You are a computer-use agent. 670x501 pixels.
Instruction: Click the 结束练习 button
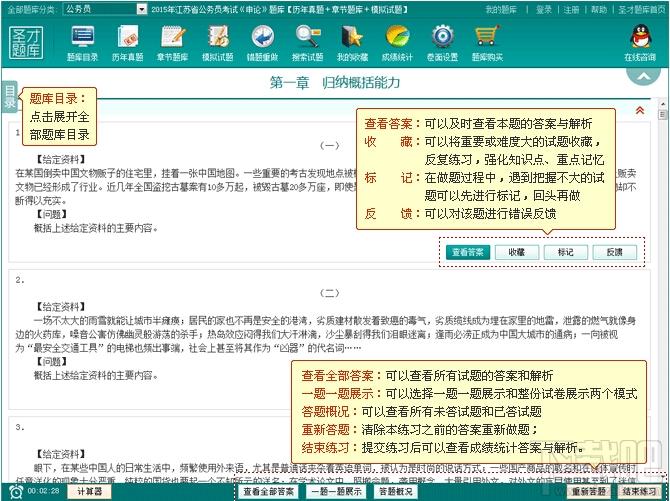tap(639, 492)
